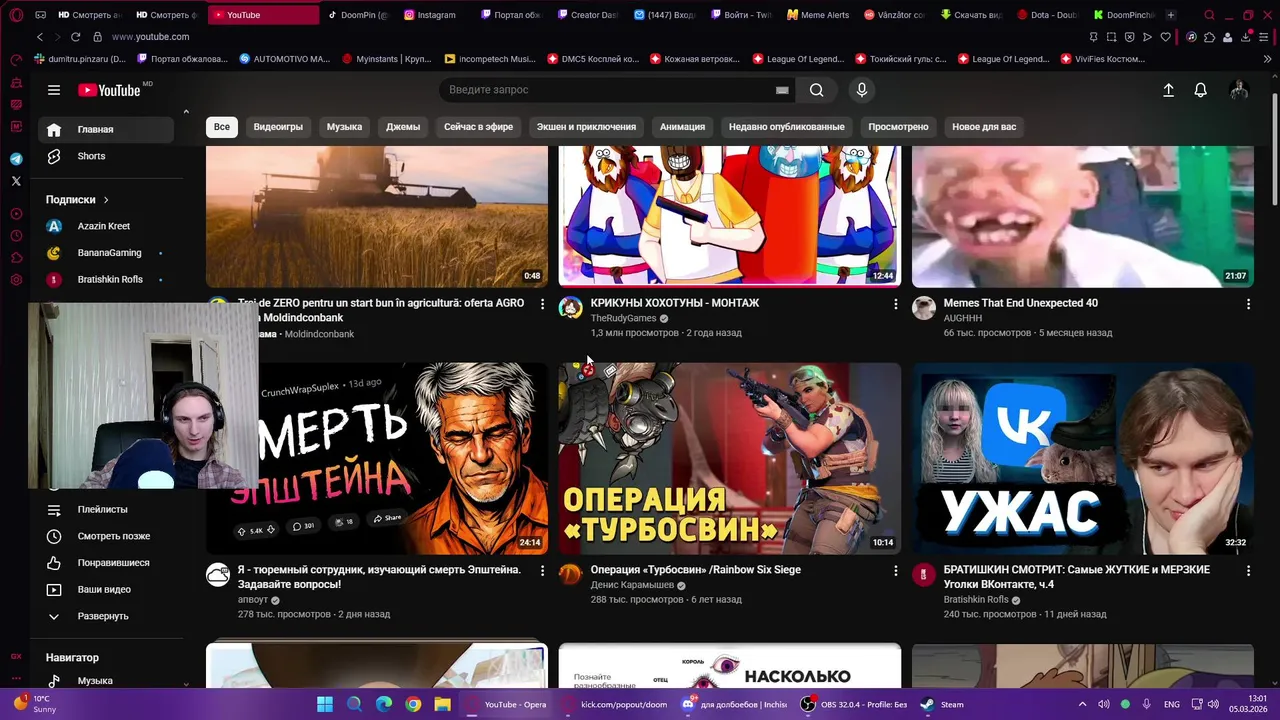Select the Анимация filter chip
The image size is (1280, 720).
(682, 127)
